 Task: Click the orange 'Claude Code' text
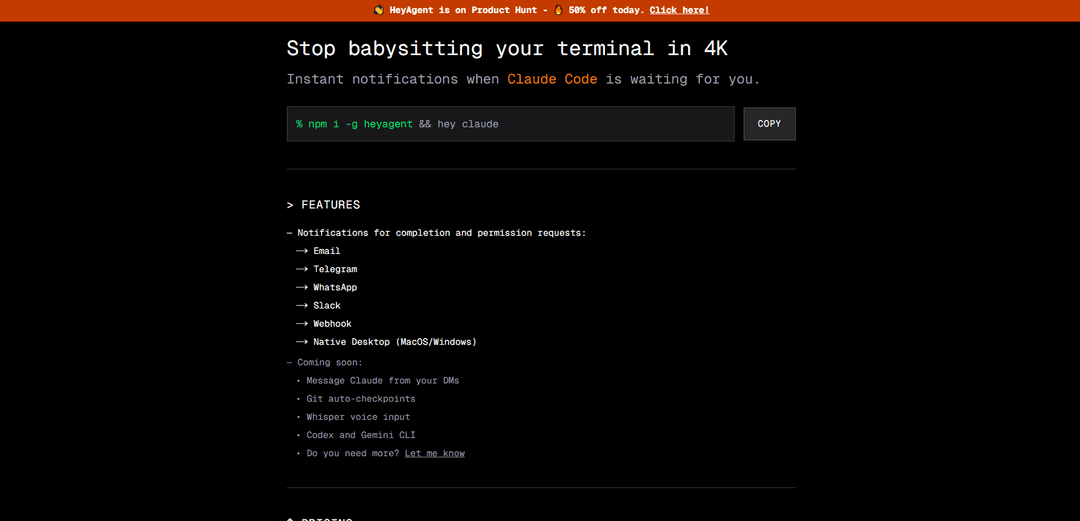[552, 79]
